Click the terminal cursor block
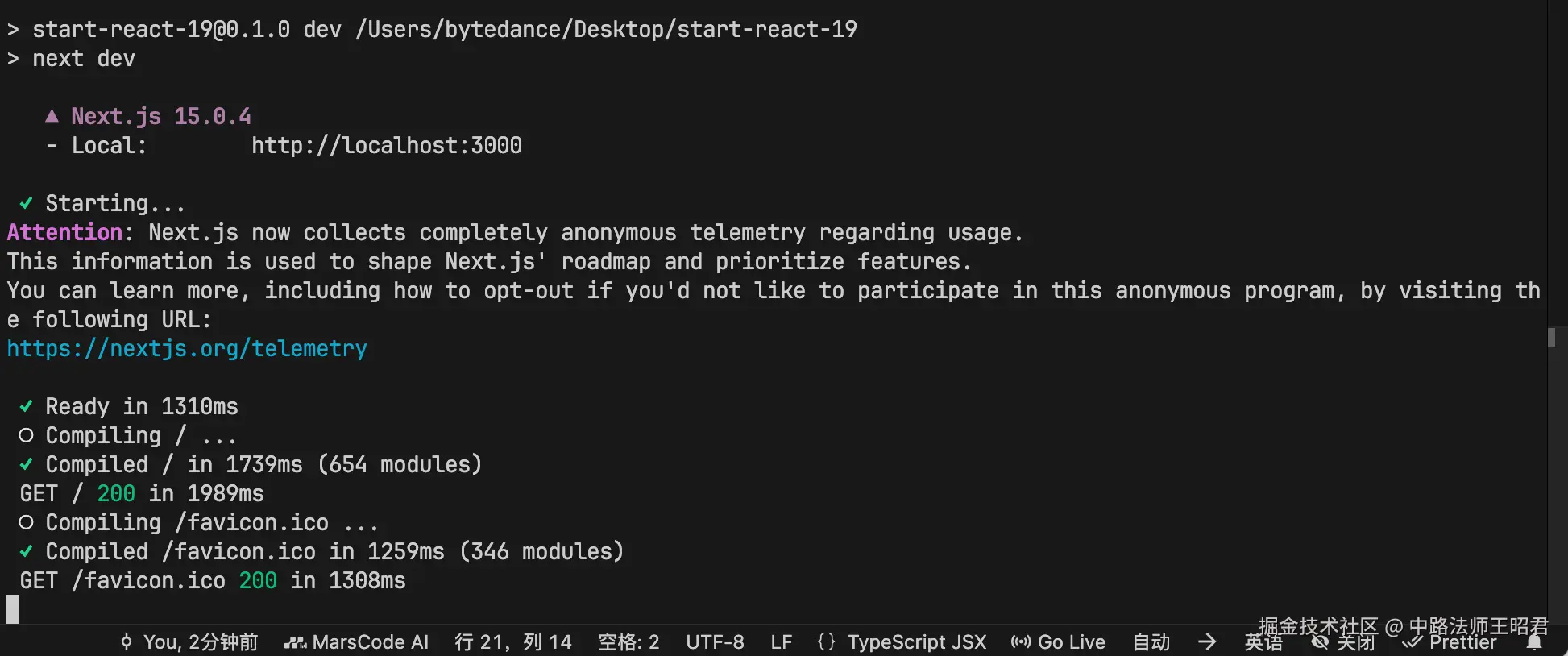1568x656 pixels. point(13,609)
